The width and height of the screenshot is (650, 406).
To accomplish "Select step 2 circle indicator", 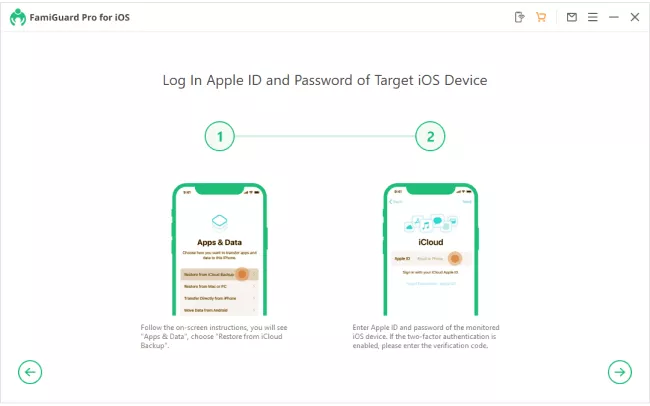I will [430, 136].
